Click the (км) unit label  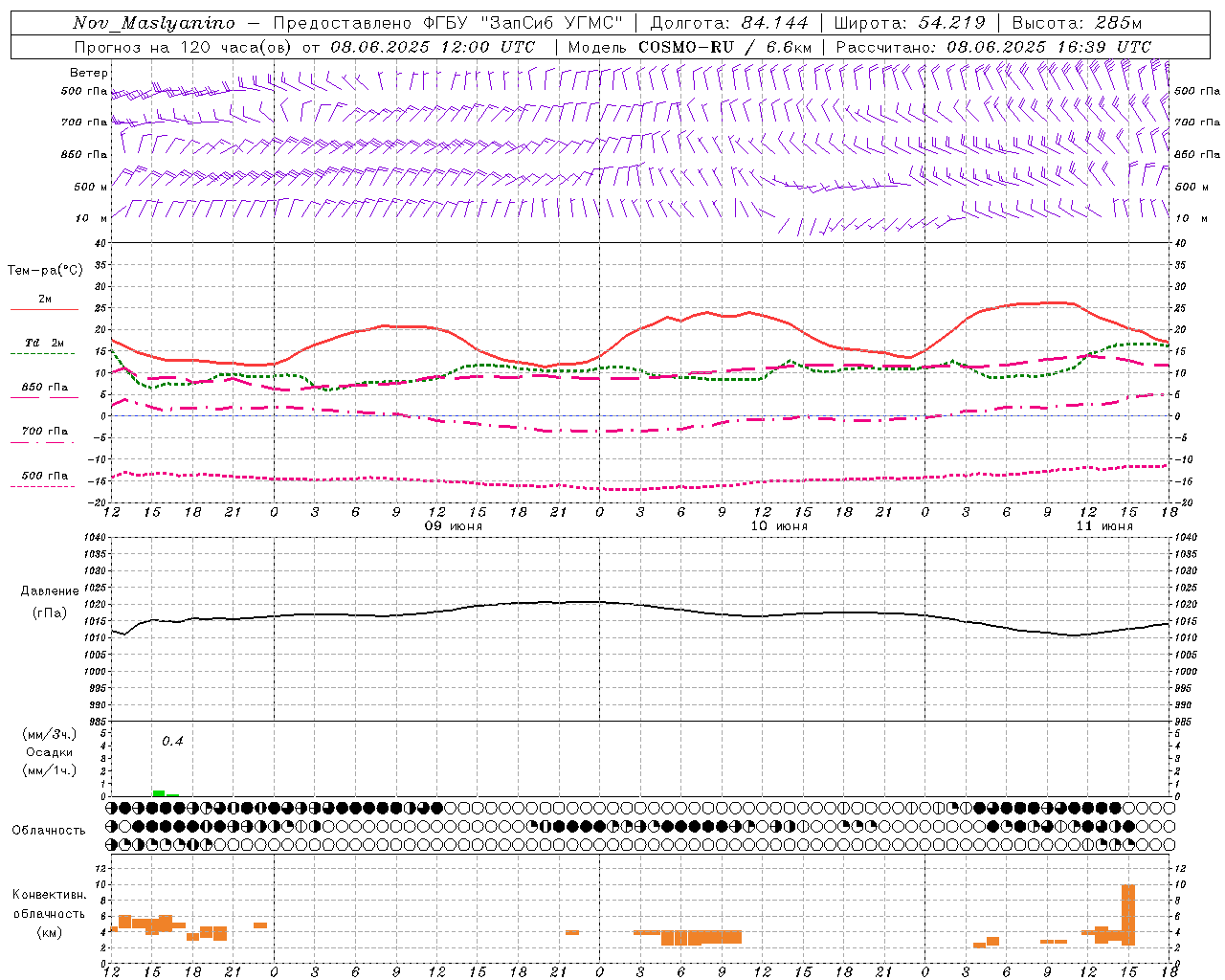point(50,932)
